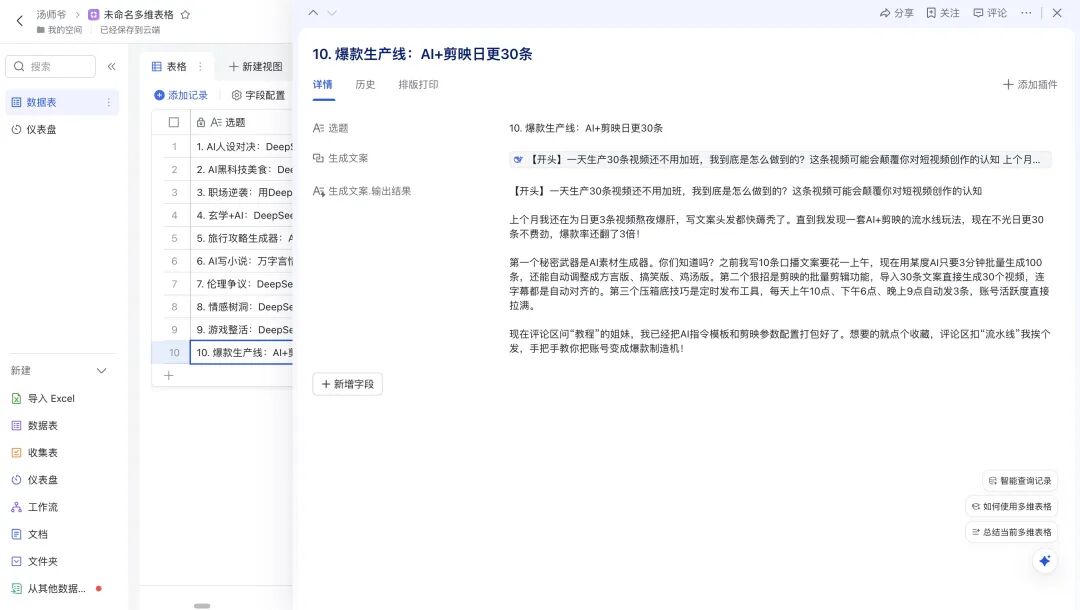This screenshot has height=610, width=1080.
Task: Switch to the 排版打印 tab
Action: [418, 85]
